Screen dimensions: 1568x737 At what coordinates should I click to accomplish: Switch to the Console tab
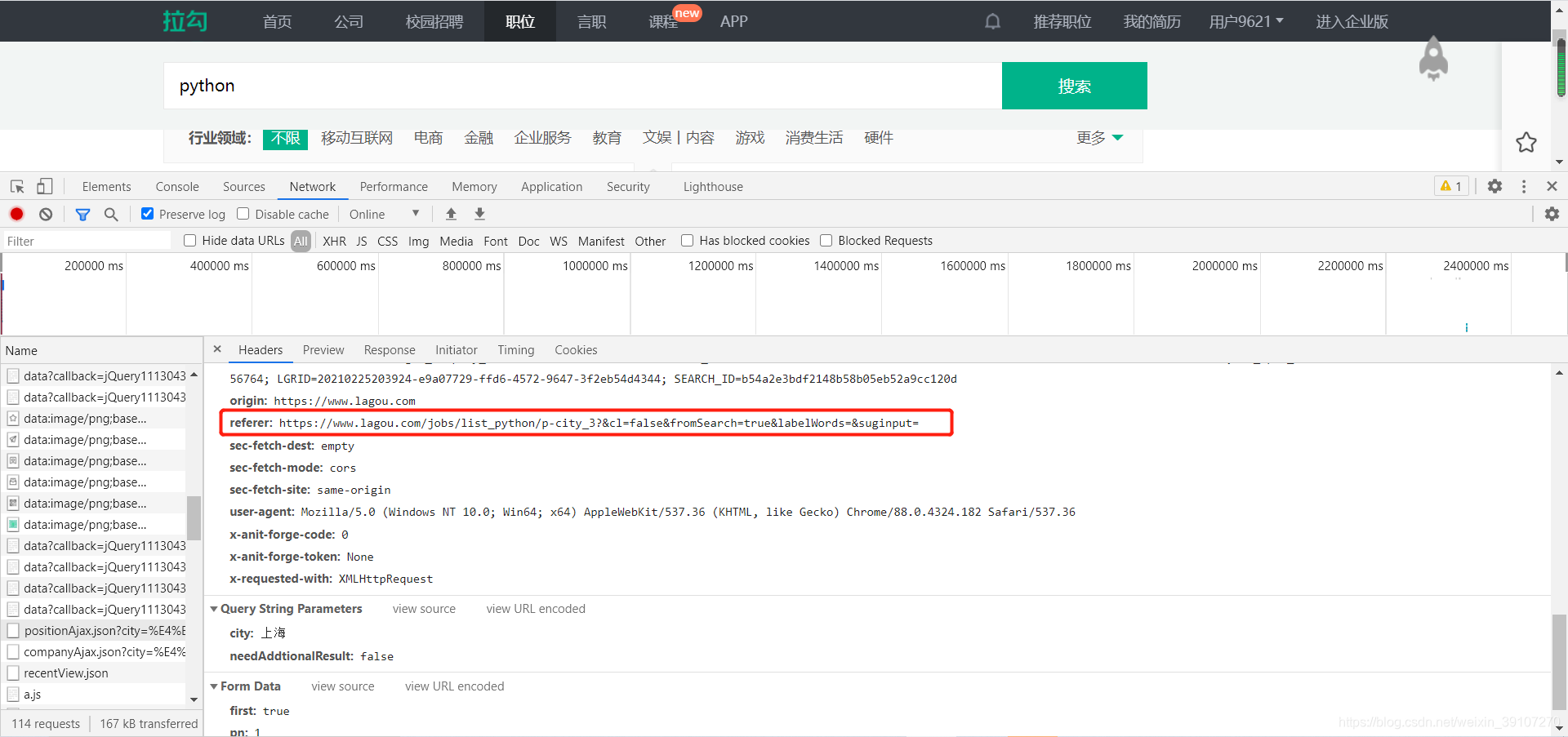(x=177, y=186)
